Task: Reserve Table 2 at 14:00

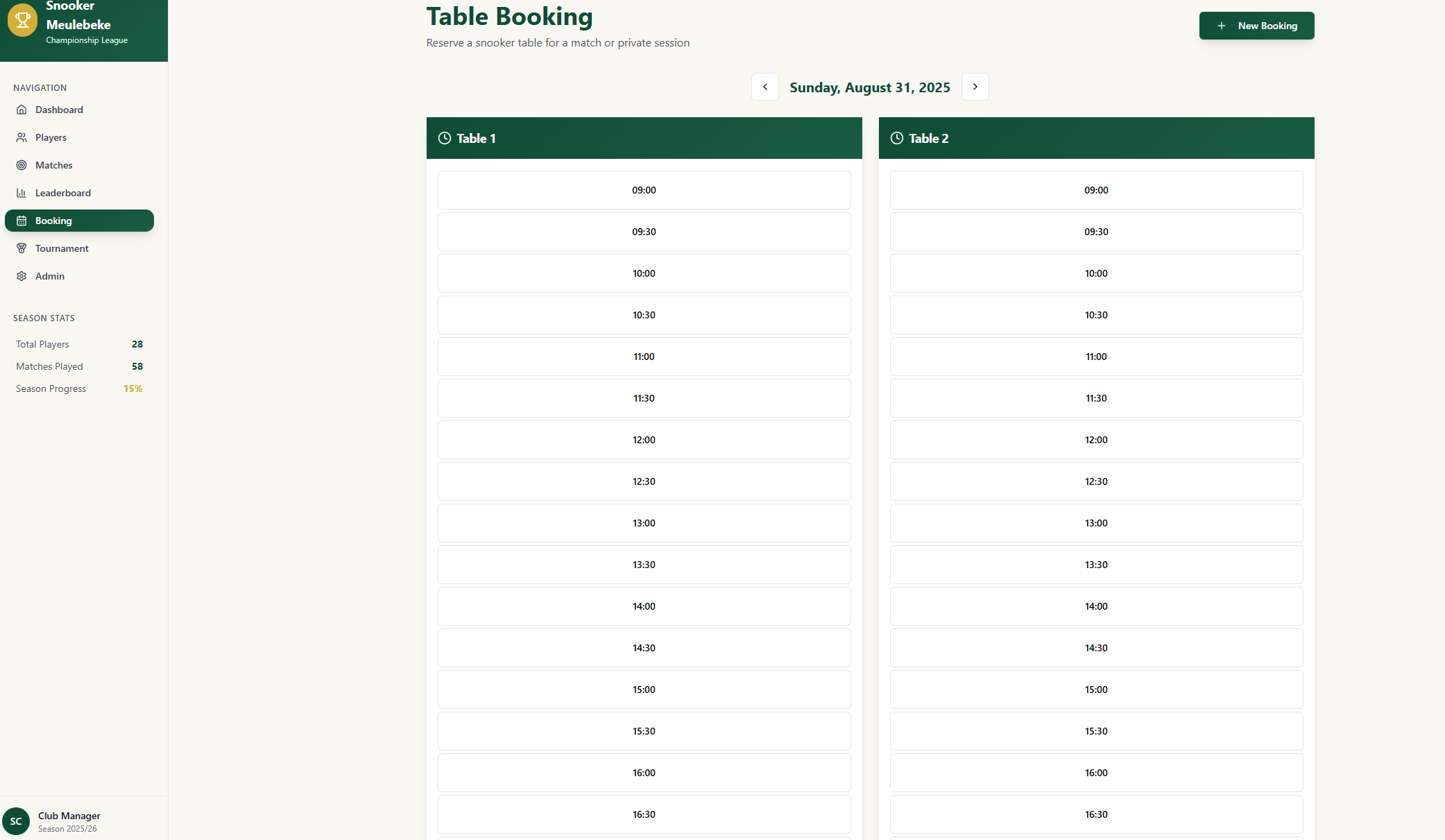Action: 1097,606
